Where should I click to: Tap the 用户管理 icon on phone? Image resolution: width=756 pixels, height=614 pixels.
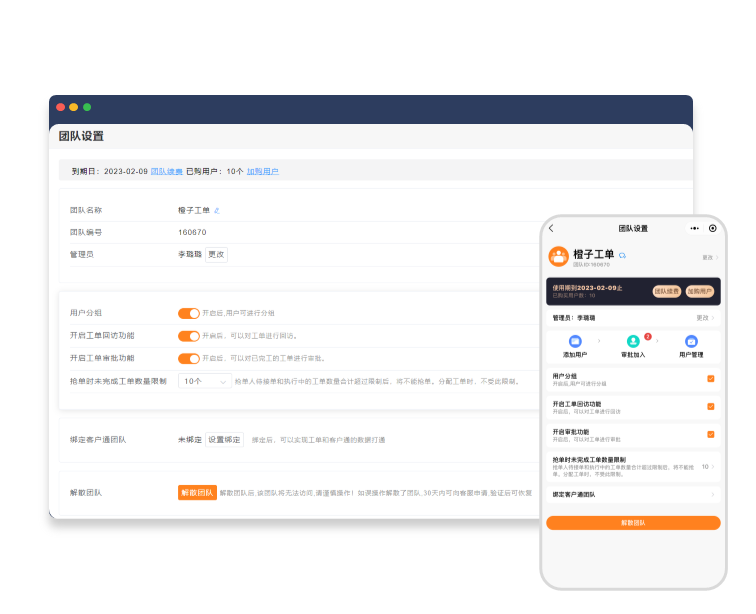pyautogui.click(x=691, y=341)
